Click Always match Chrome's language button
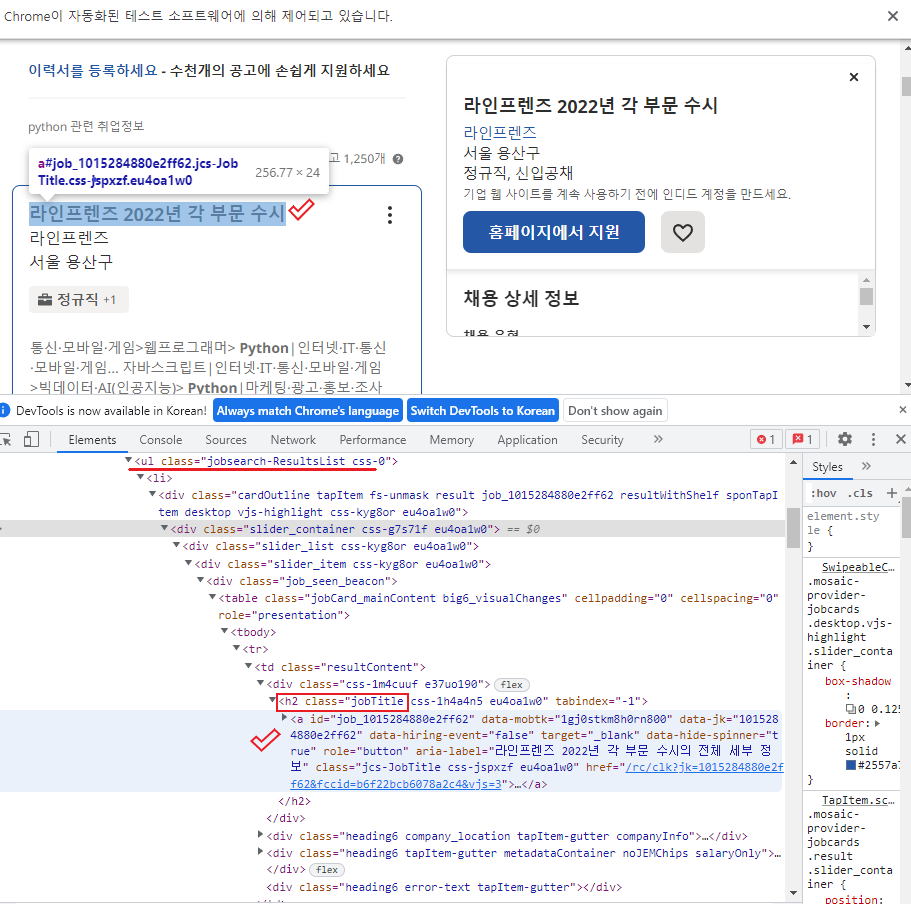 click(307, 411)
